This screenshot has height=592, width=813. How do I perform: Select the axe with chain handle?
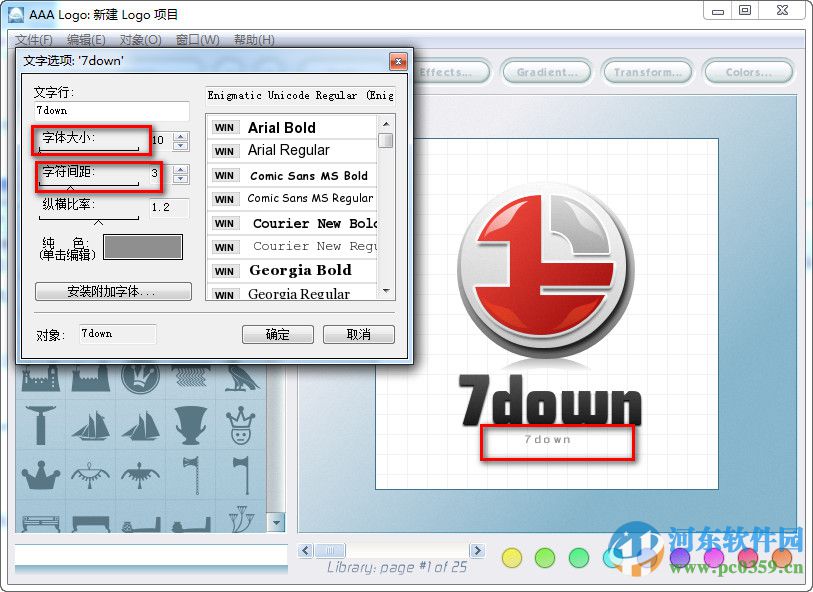click(192, 475)
